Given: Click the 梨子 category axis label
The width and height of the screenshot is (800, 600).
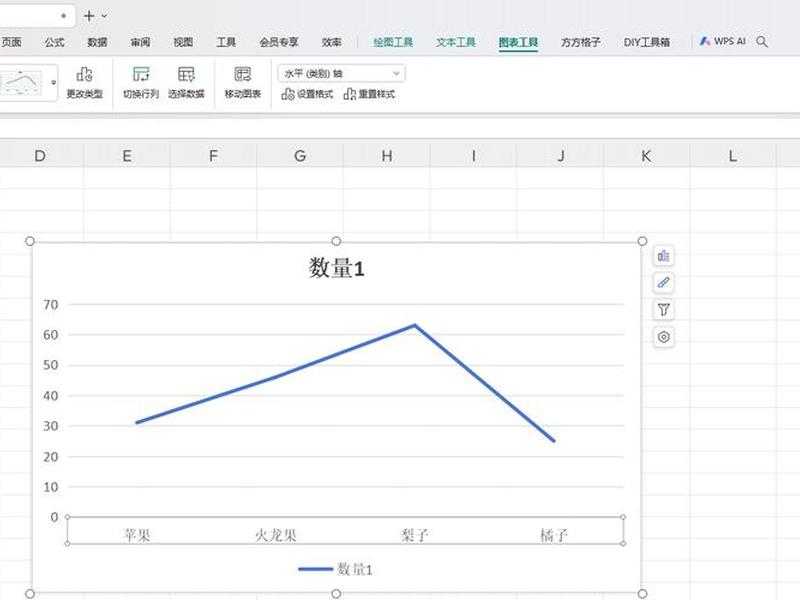Looking at the screenshot, I should [x=414, y=535].
